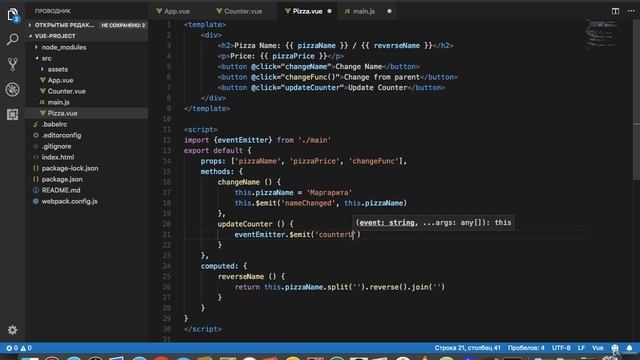Image resolution: width=640 pixels, height=360 pixels.
Task: Click the README.md info icon
Action: coord(36,190)
